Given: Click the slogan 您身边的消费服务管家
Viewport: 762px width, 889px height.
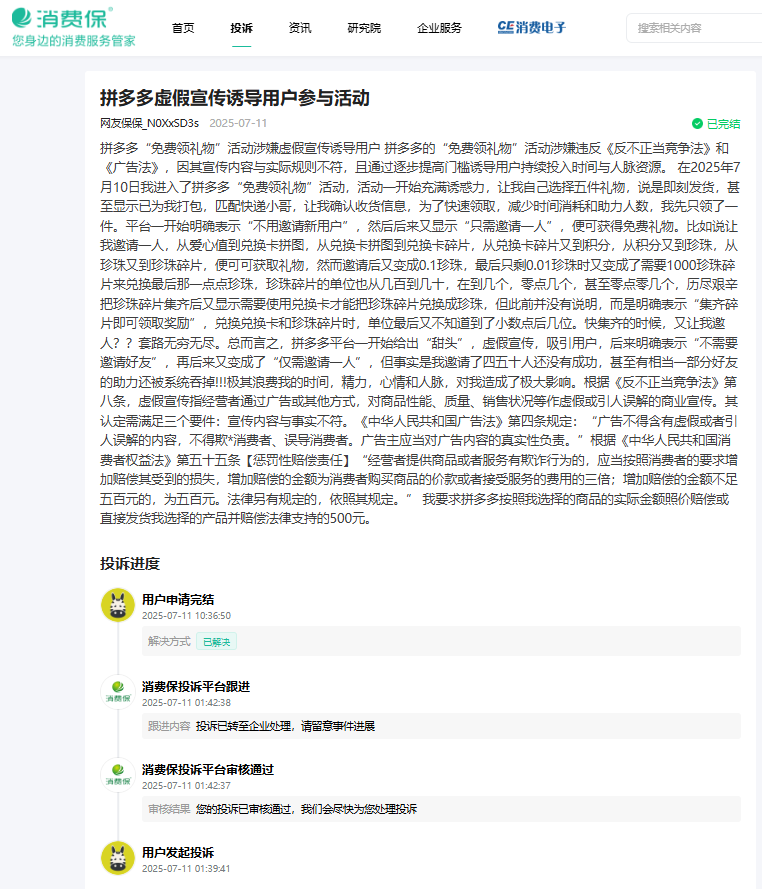Looking at the screenshot, I should [x=74, y=41].
